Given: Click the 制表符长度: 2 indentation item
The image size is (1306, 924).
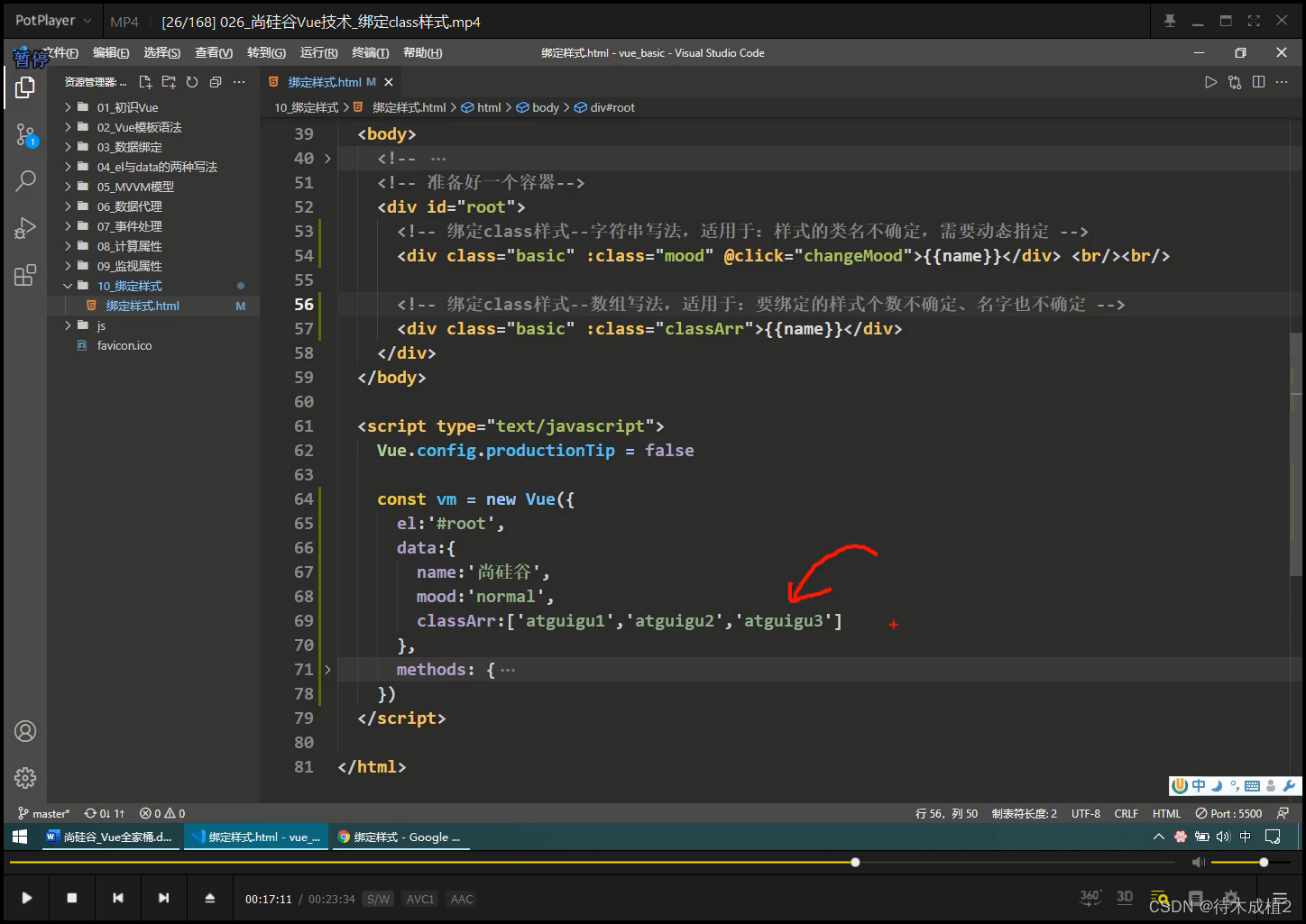Looking at the screenshot, I should click(x=1025, y=813).
